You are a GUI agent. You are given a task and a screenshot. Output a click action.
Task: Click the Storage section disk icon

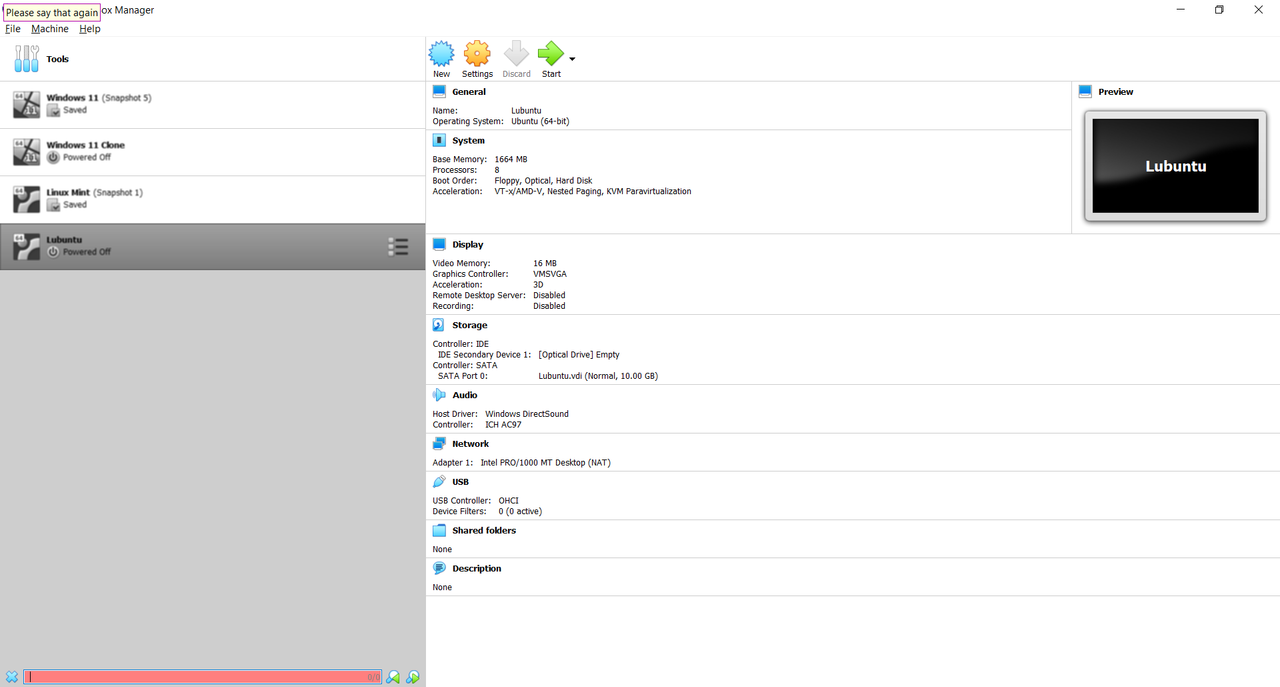click(439, 325)
